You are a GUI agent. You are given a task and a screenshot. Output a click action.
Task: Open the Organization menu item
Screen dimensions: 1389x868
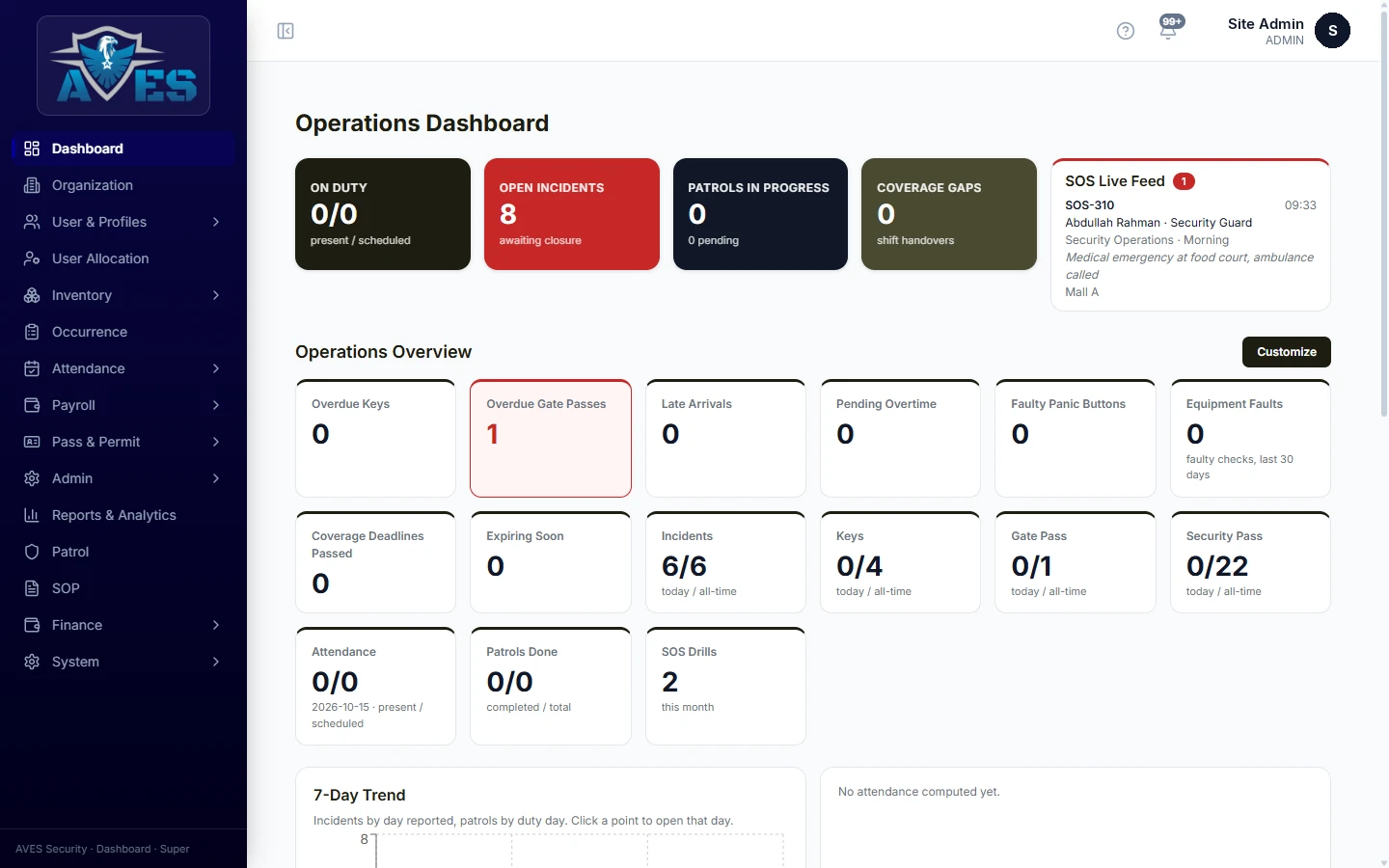click(x=123, y=185)
